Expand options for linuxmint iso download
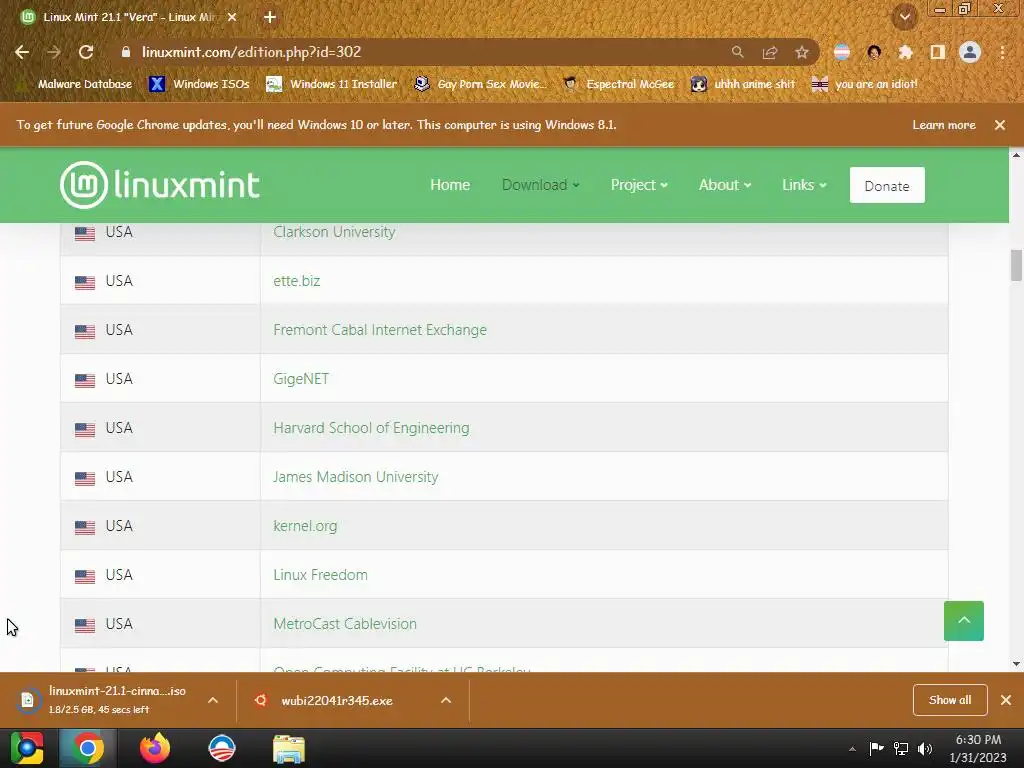 click(213, 700)
